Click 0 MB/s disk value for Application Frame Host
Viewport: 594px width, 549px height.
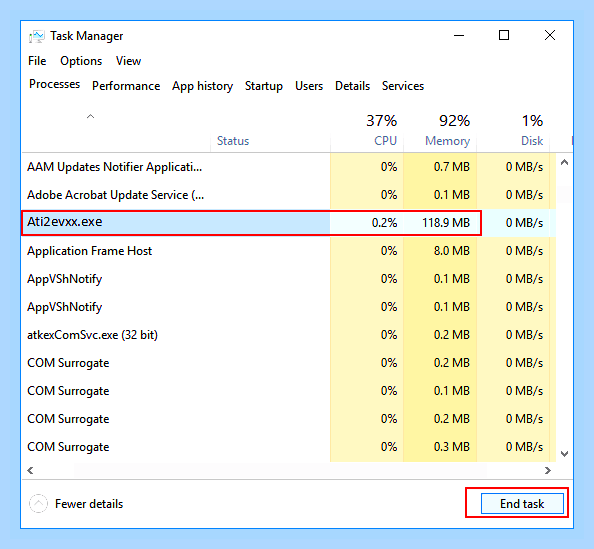click(x=524, y=251)
